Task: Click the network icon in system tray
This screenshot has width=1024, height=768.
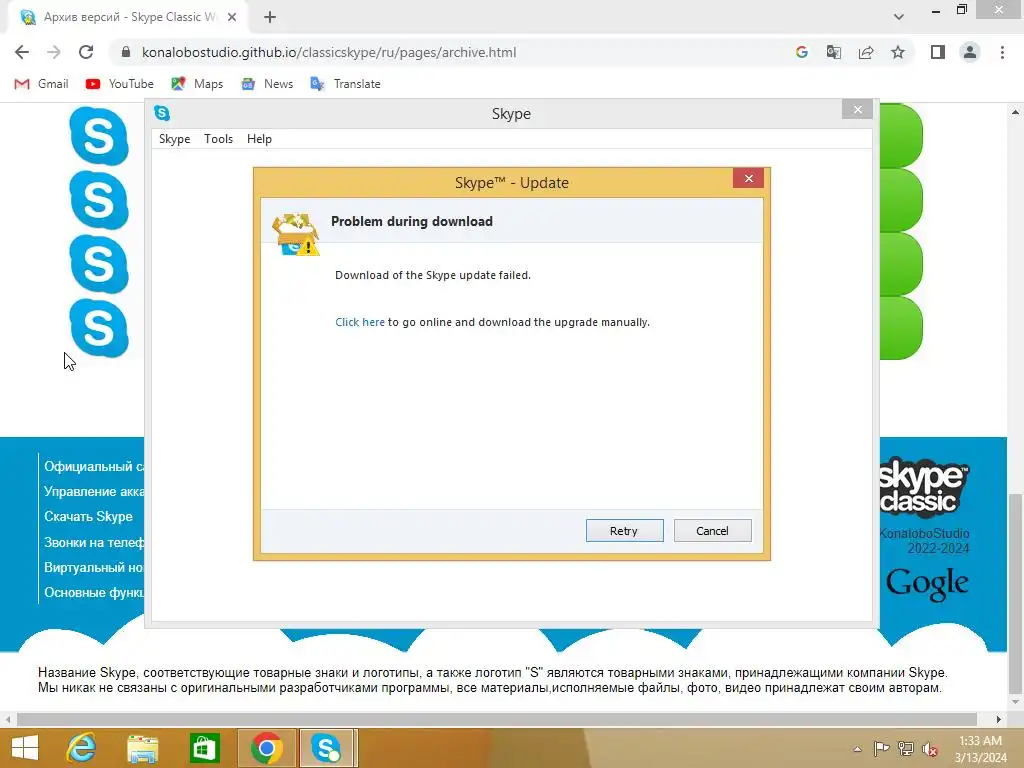Action: click(905, 748)
